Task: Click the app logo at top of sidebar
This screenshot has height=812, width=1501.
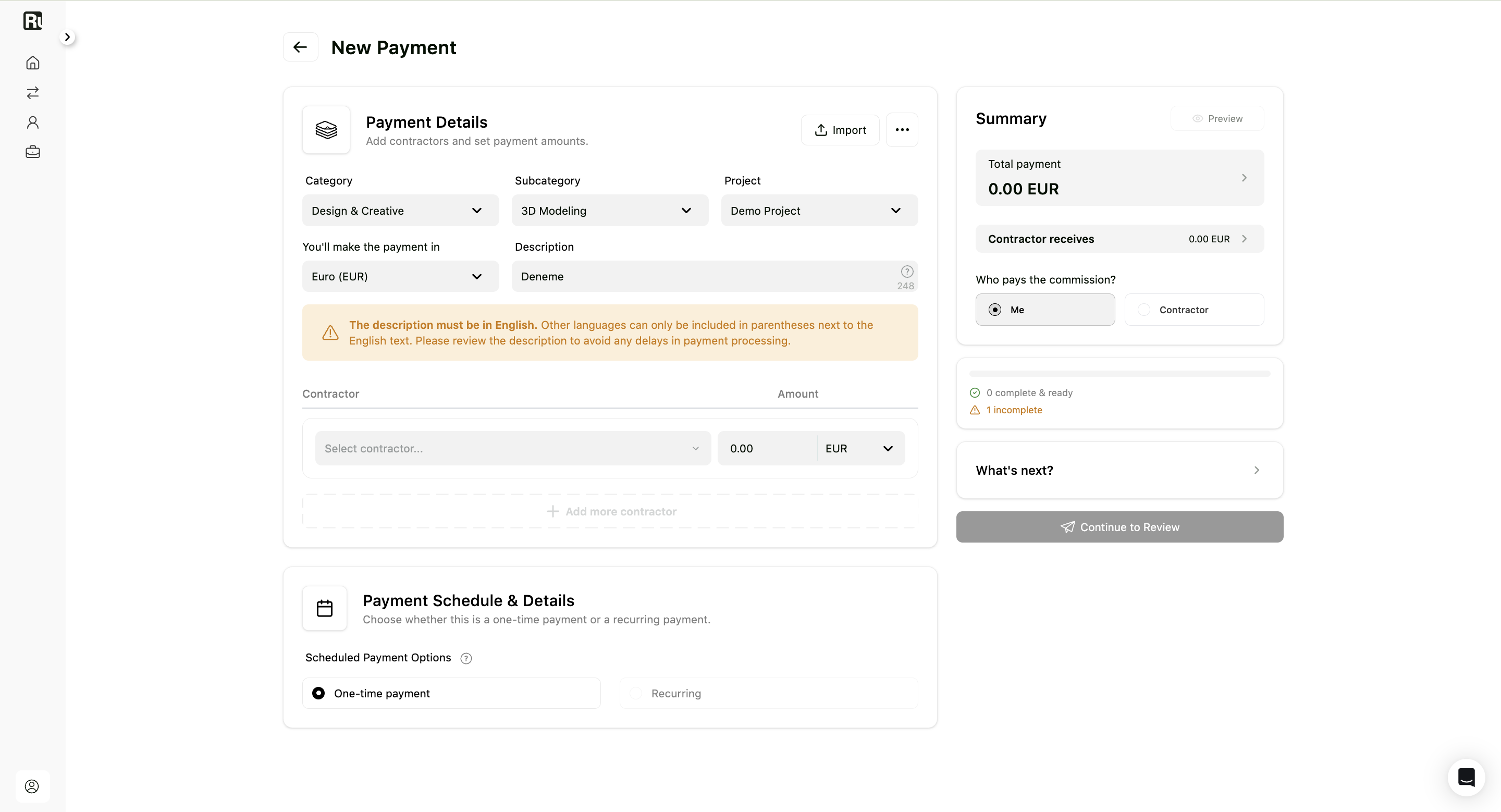Action: coord(33,21)
